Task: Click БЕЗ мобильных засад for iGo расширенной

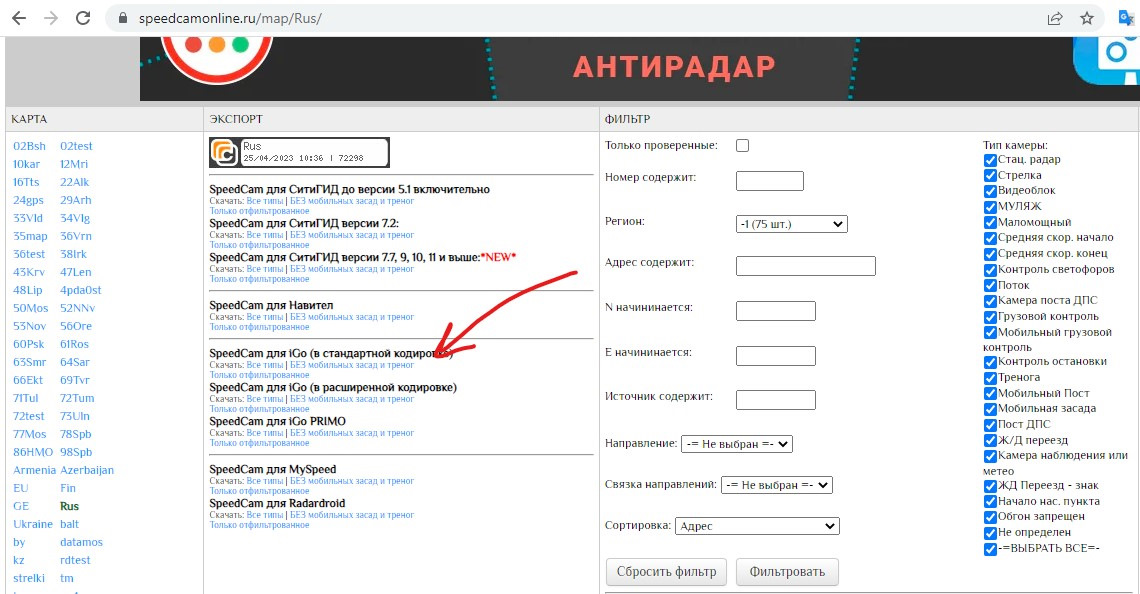Action: pos(352,399)
